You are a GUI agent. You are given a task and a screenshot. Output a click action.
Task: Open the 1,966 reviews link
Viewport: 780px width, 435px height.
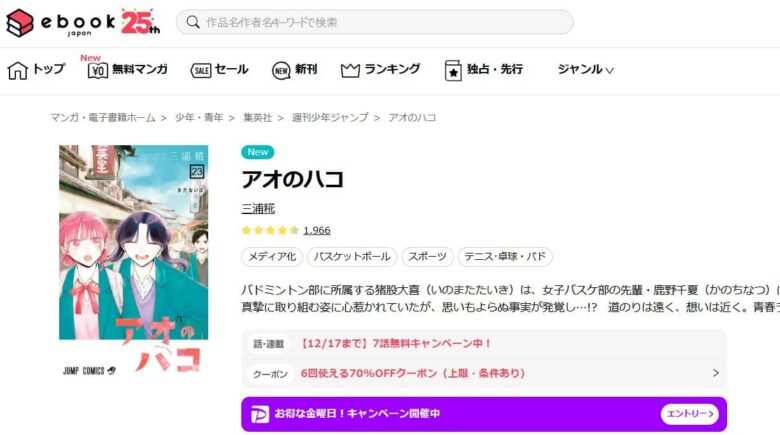pyautogui.click(x=317, y=230)
